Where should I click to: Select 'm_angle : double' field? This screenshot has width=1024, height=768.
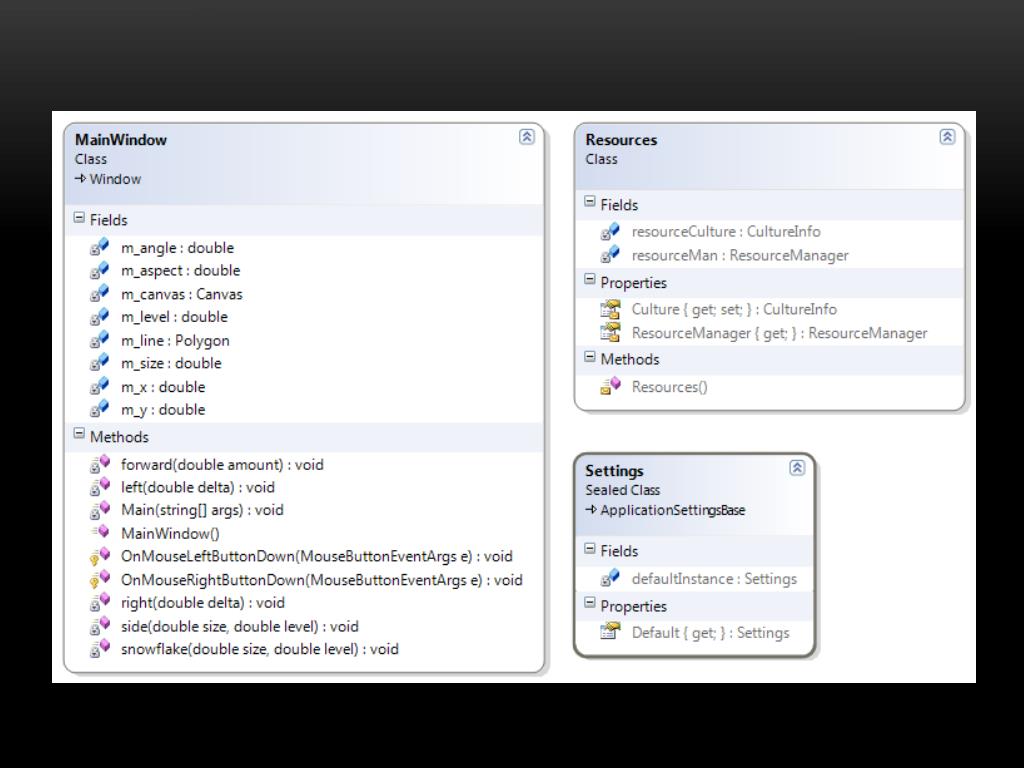tap(177, 248)
